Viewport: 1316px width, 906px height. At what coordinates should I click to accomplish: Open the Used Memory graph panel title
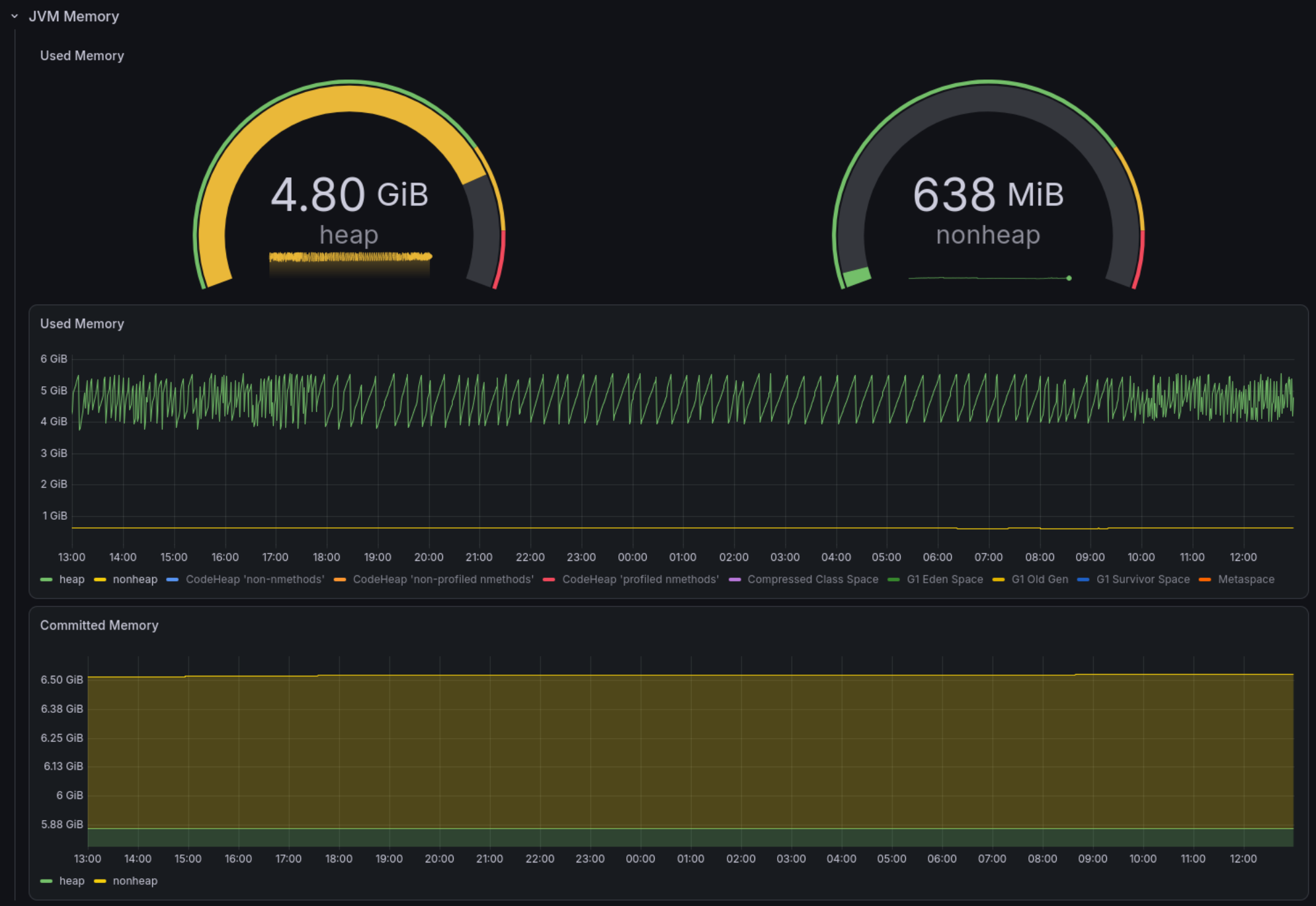tap(82, 324)
